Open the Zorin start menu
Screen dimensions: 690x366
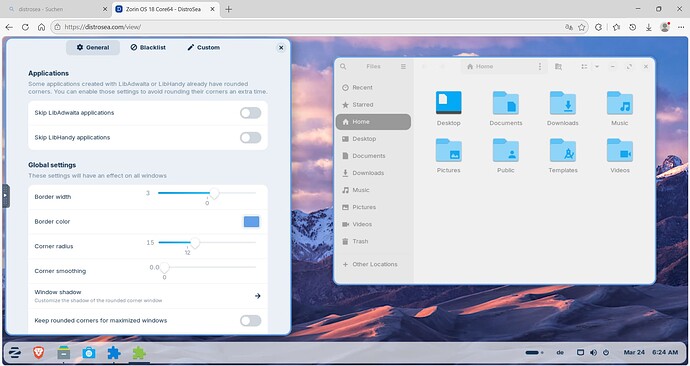pos(15,352)
